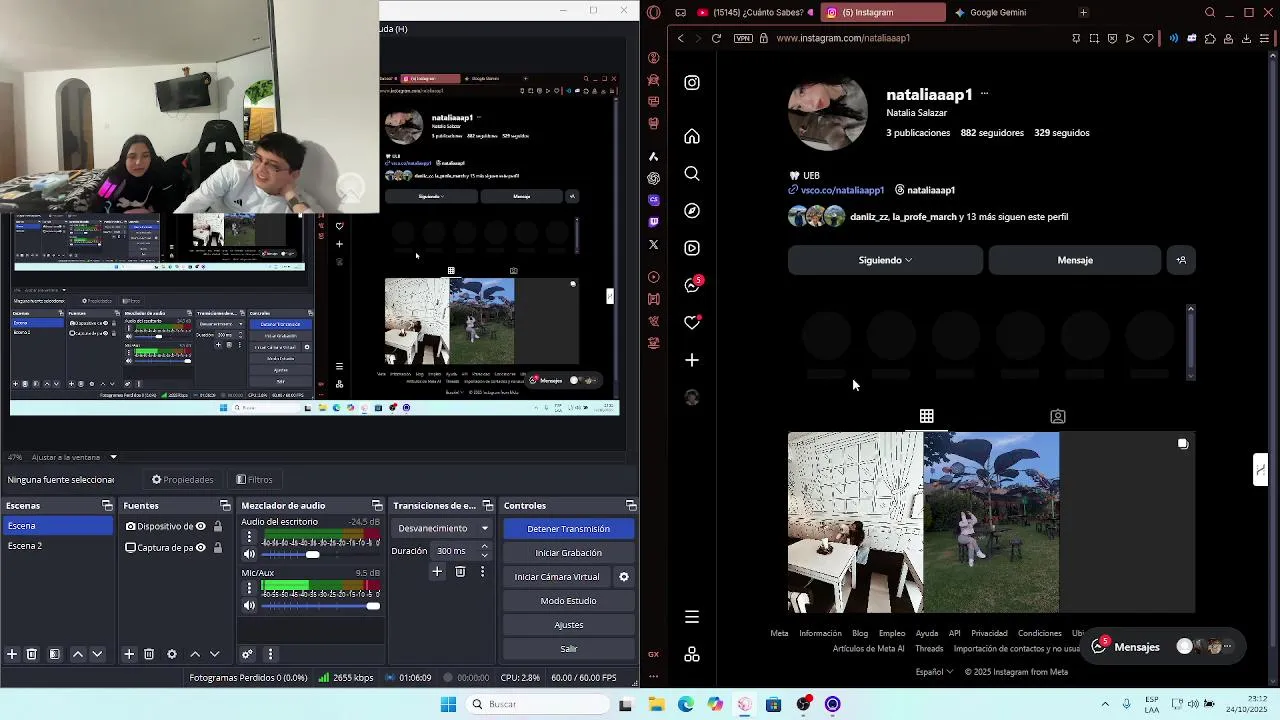Image resolution: width=1280 pixels, height=720 pixels.
Task: Toggle visibility of Captura de pa source
Action: pos(201,547)
